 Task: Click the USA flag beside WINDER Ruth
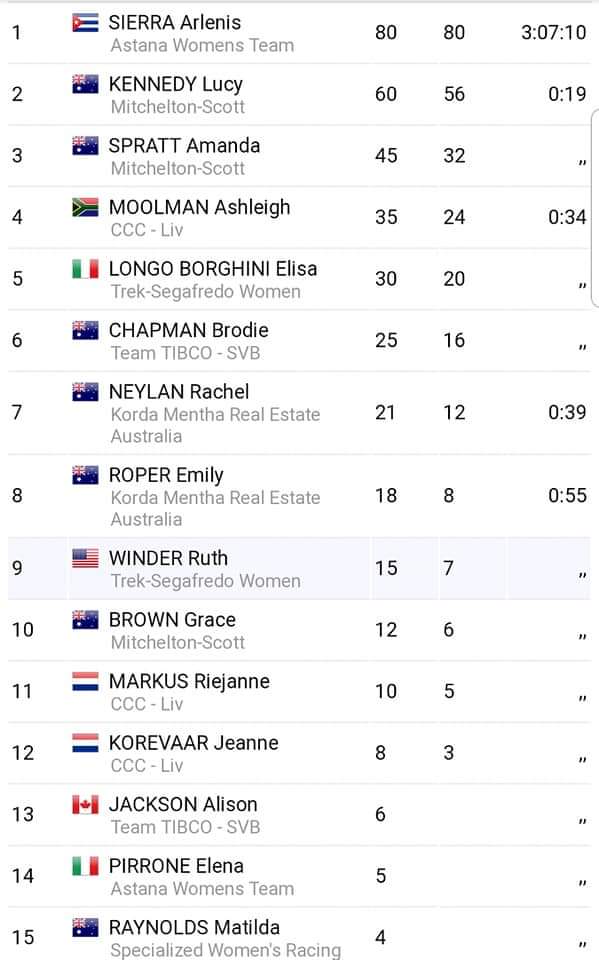click(85, 558)
